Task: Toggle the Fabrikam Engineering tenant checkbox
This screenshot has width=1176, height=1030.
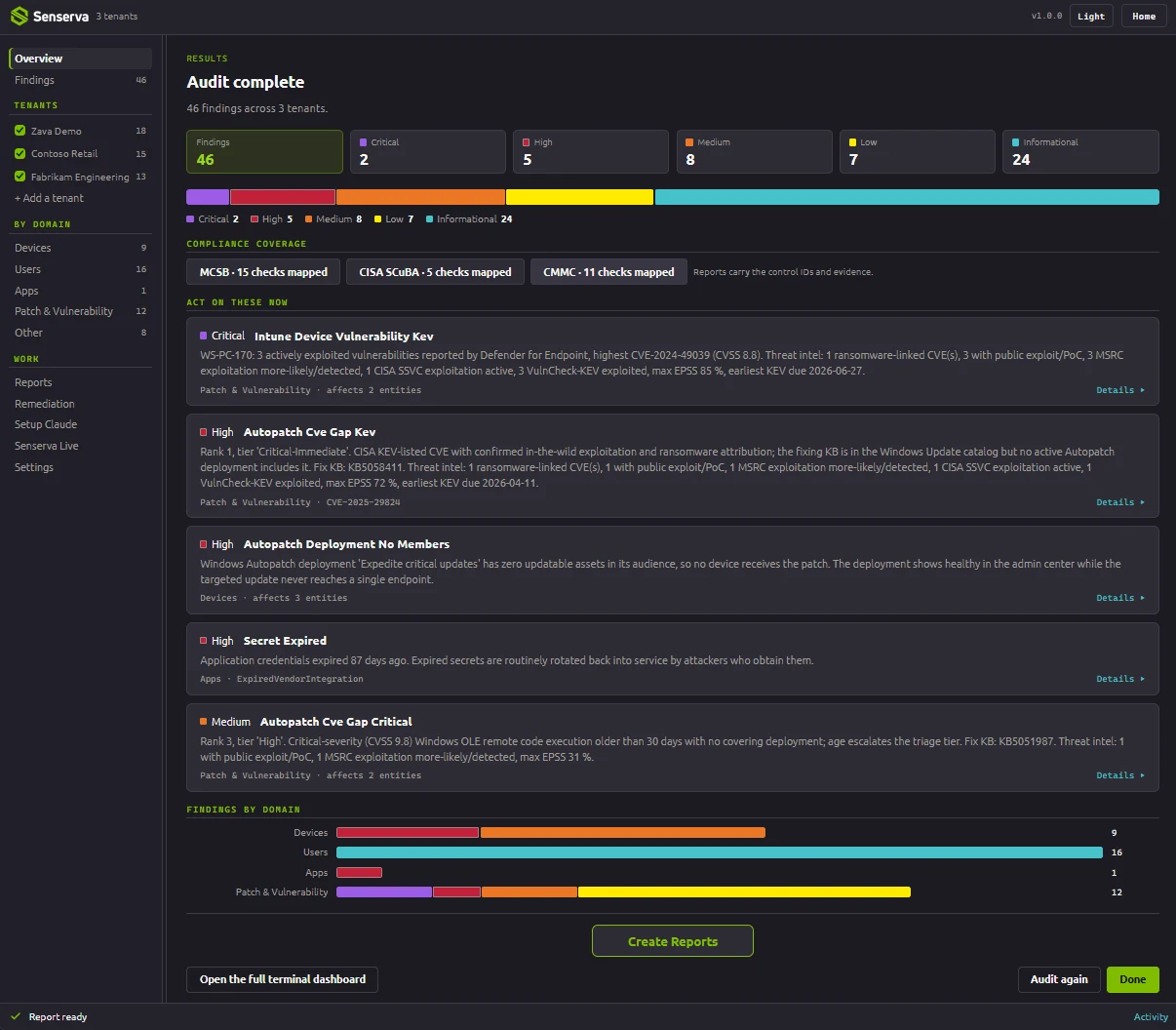Action: click(x=20, y=177)
